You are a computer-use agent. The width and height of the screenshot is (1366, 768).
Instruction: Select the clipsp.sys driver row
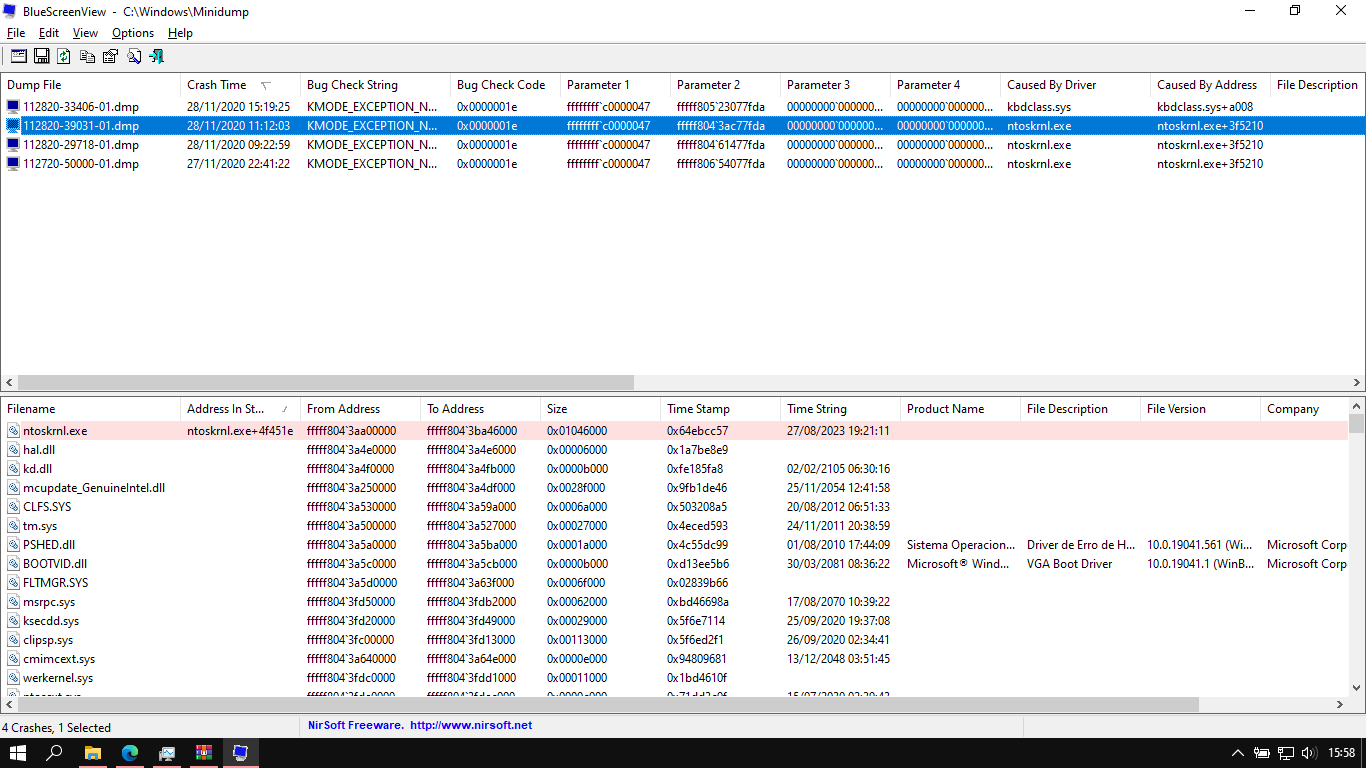point(674,640)
